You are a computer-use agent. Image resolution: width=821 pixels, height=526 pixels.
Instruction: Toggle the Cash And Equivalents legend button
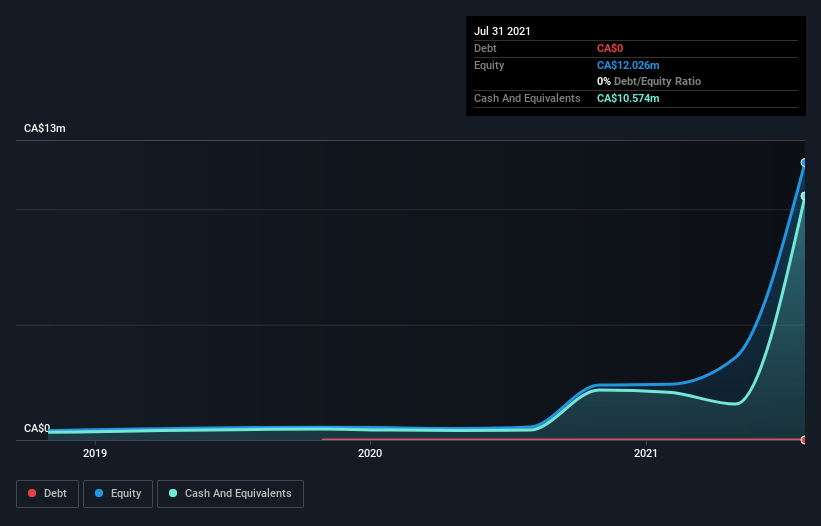(230, 494)
